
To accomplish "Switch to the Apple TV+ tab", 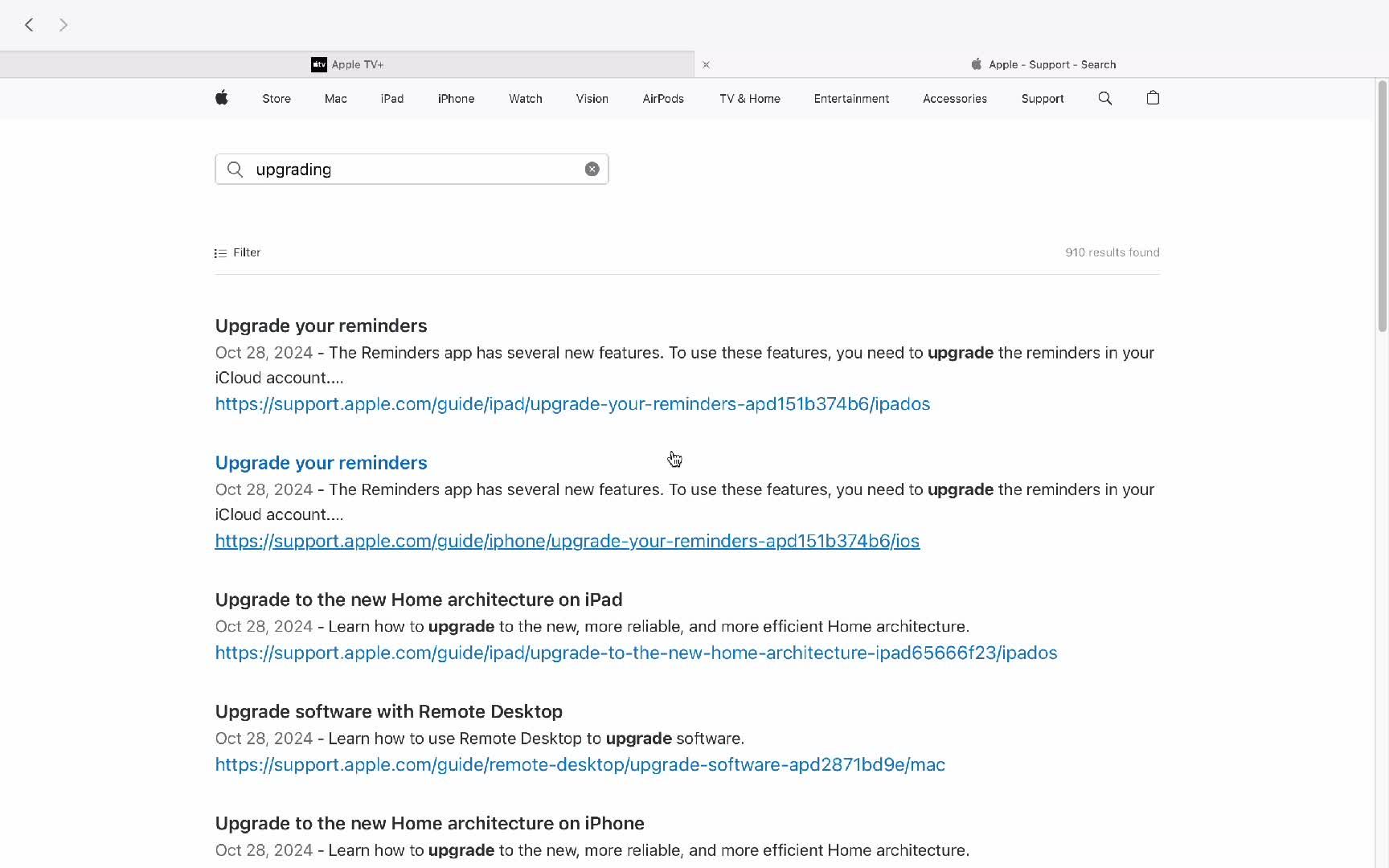I will click(x=346, y=64).
